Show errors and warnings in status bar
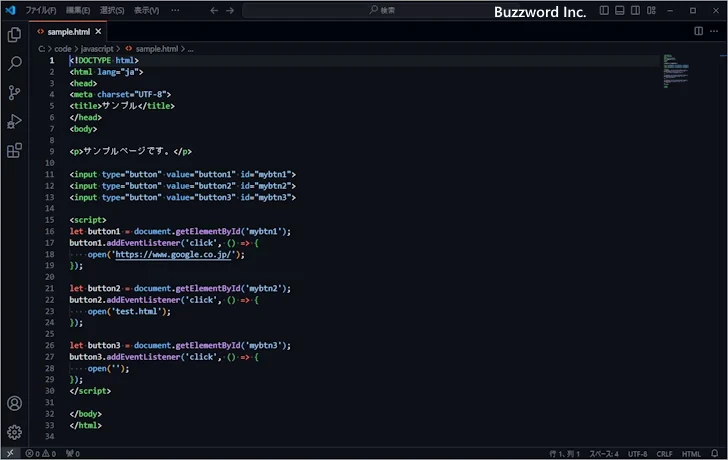 (41, 454)
